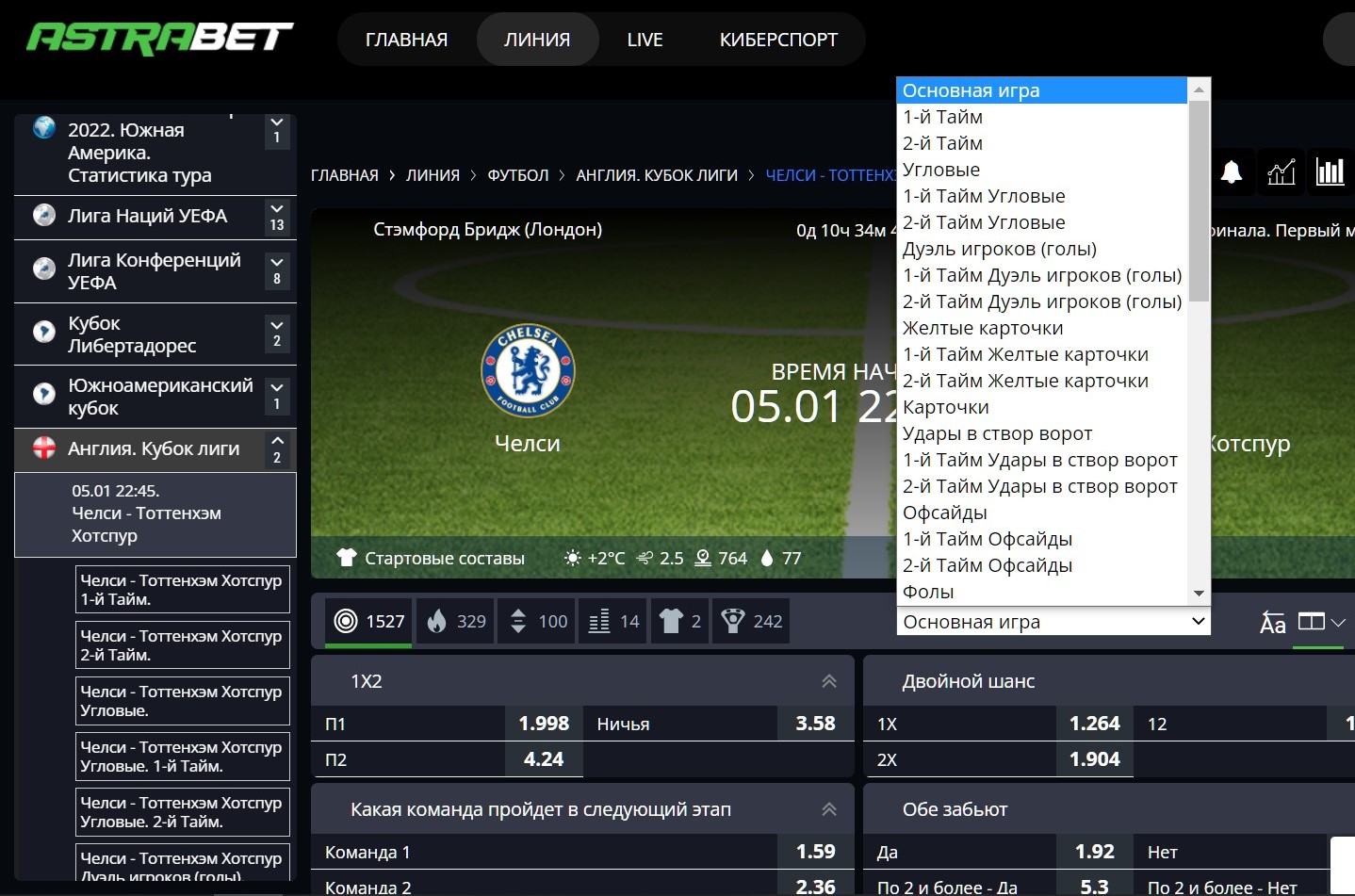This screenshot has height=896, width=1355.
Task: Click the sun weather temperature icon
Action: click(x=572, y=558)
